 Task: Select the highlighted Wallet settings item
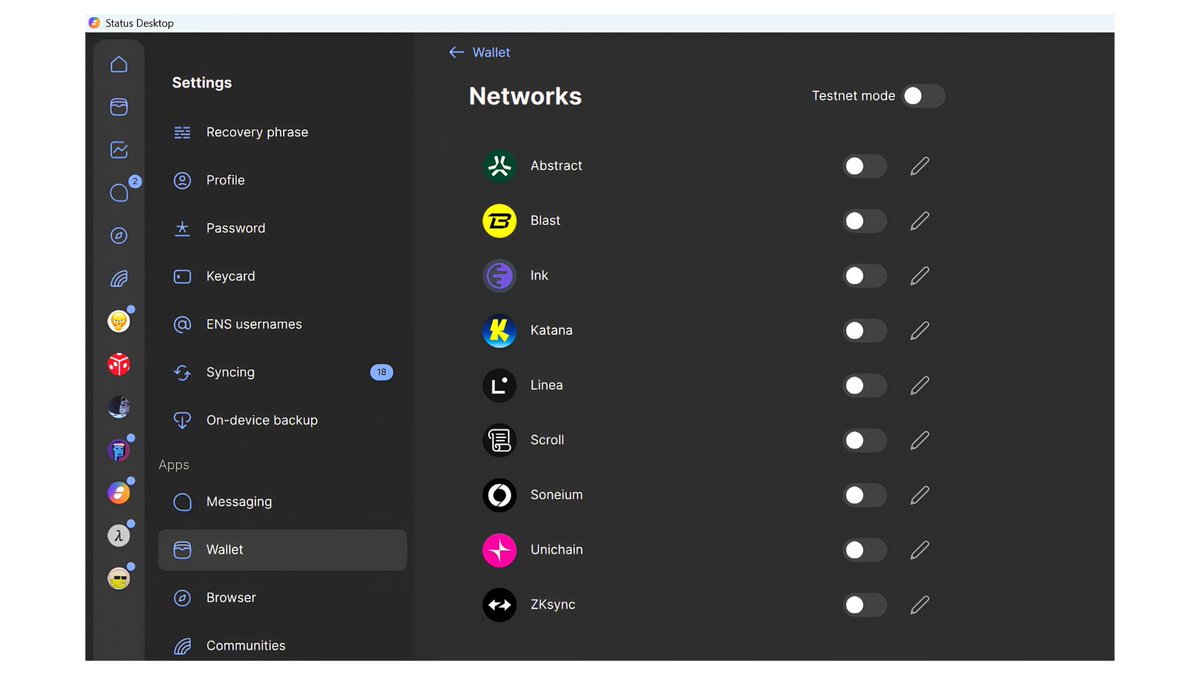click(x=283, y=550)
